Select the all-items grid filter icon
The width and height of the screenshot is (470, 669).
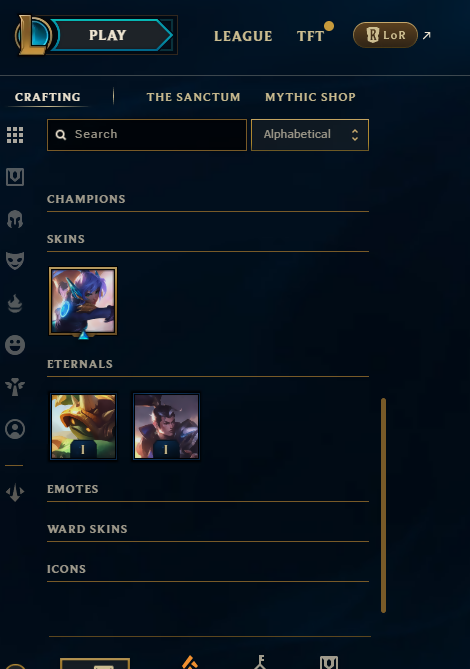tap(15, 135)
